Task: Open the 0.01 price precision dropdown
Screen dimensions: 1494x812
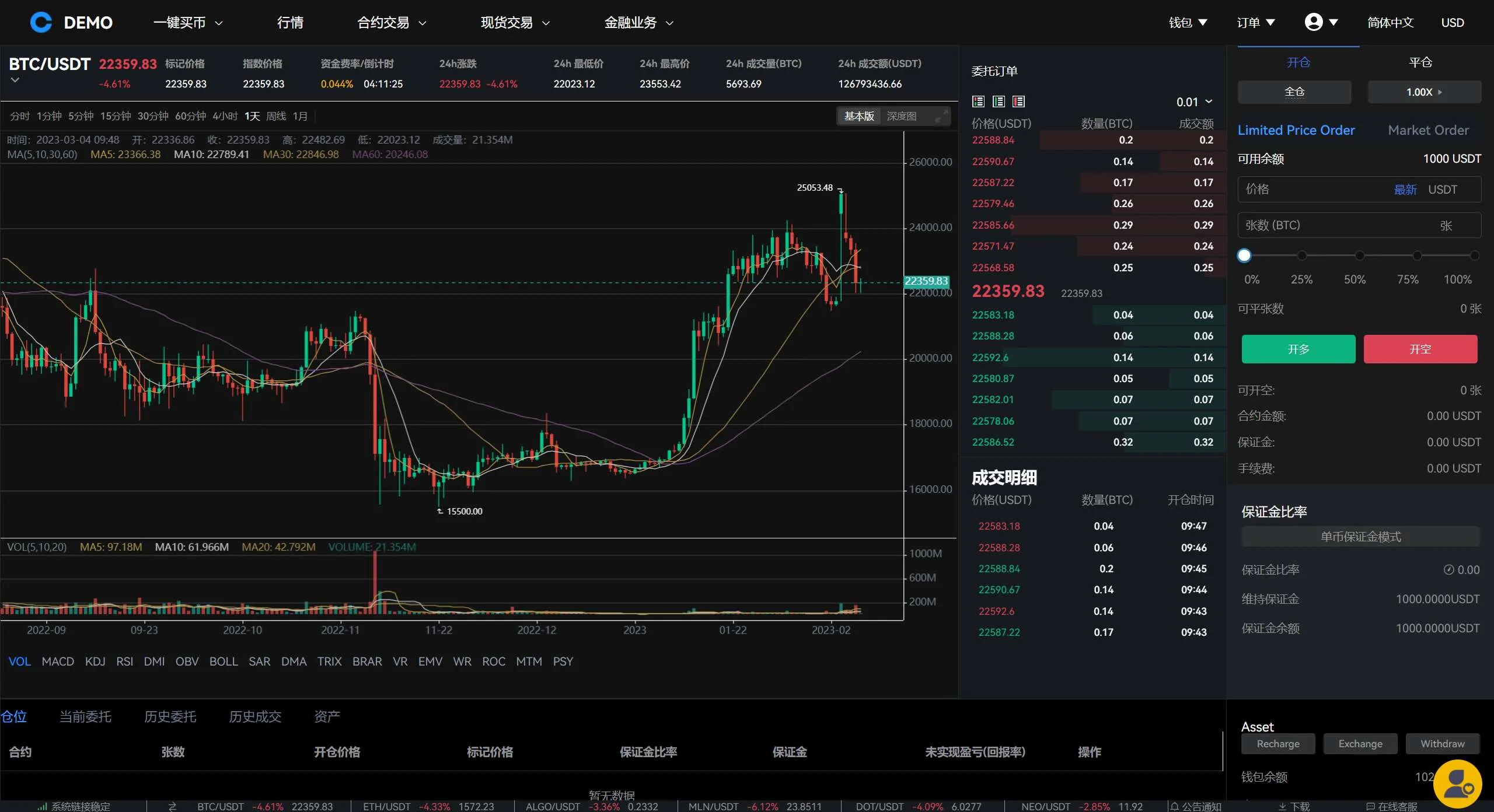Action: tap(1194, 102)
